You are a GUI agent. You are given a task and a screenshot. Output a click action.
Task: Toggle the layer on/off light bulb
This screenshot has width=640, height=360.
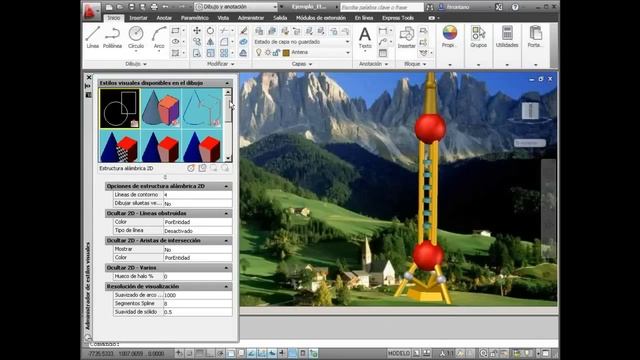coord(258,52)
